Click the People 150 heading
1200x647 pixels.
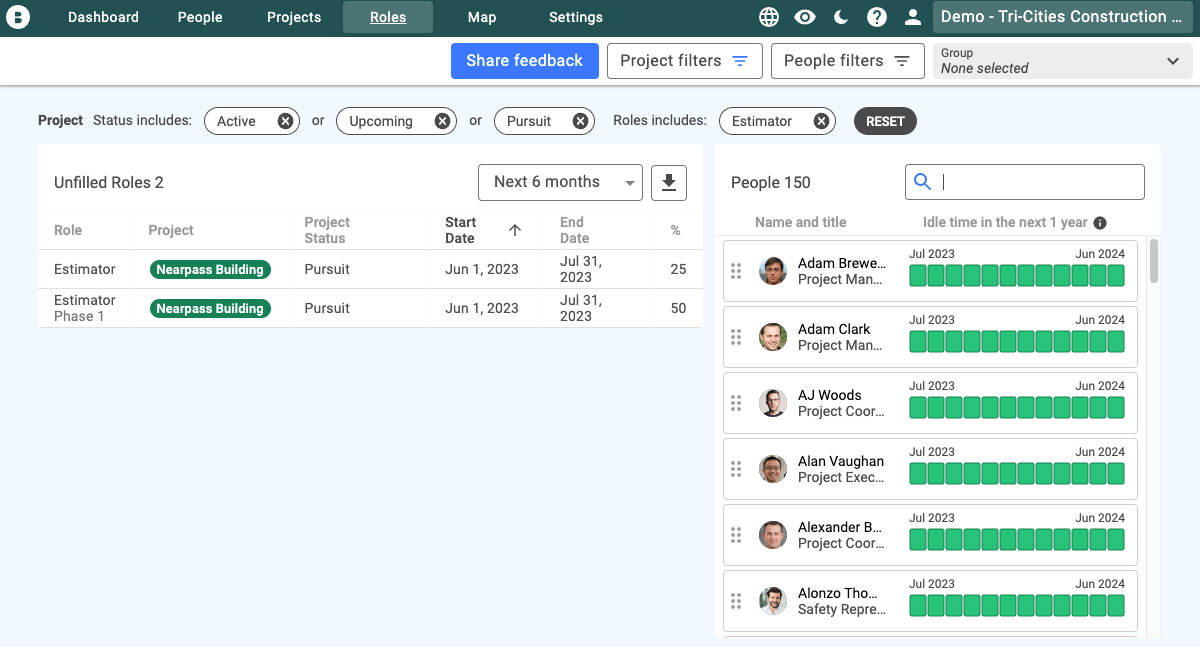pyautogui.click(x=771, y=182)
